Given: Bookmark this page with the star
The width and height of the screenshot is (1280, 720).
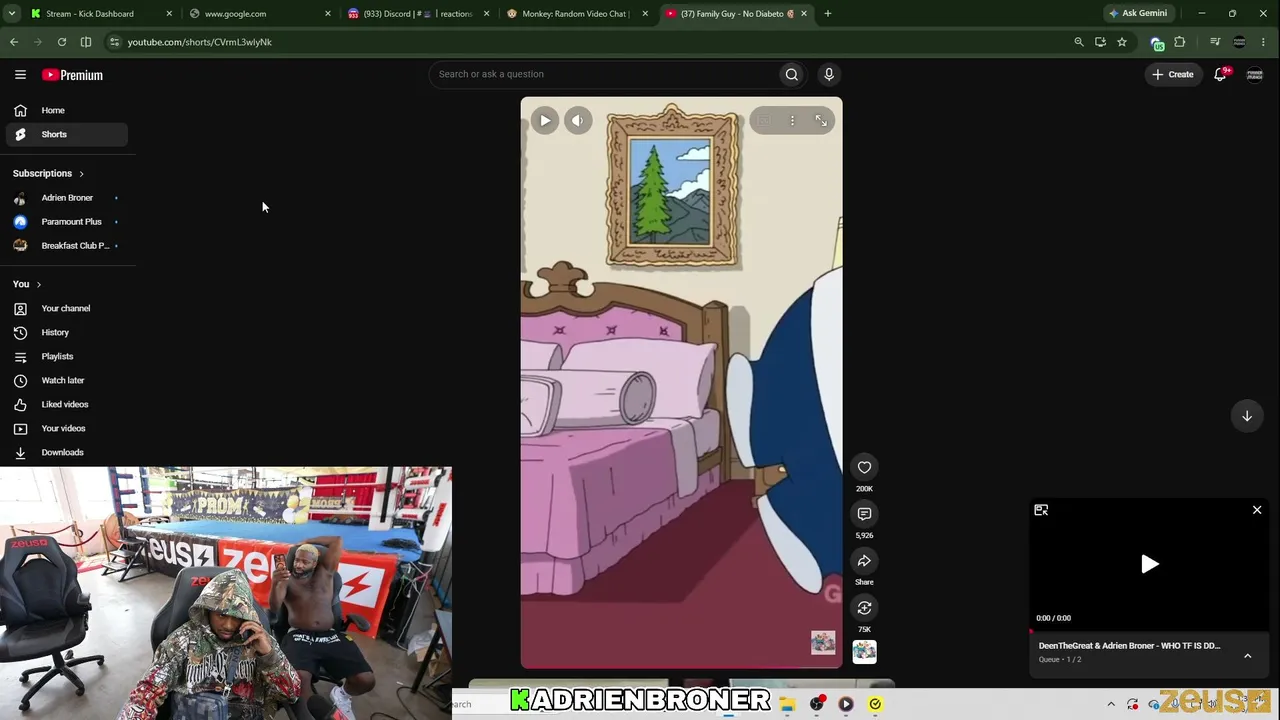Looking at the screenshot, I should (x=1122, y=42).
